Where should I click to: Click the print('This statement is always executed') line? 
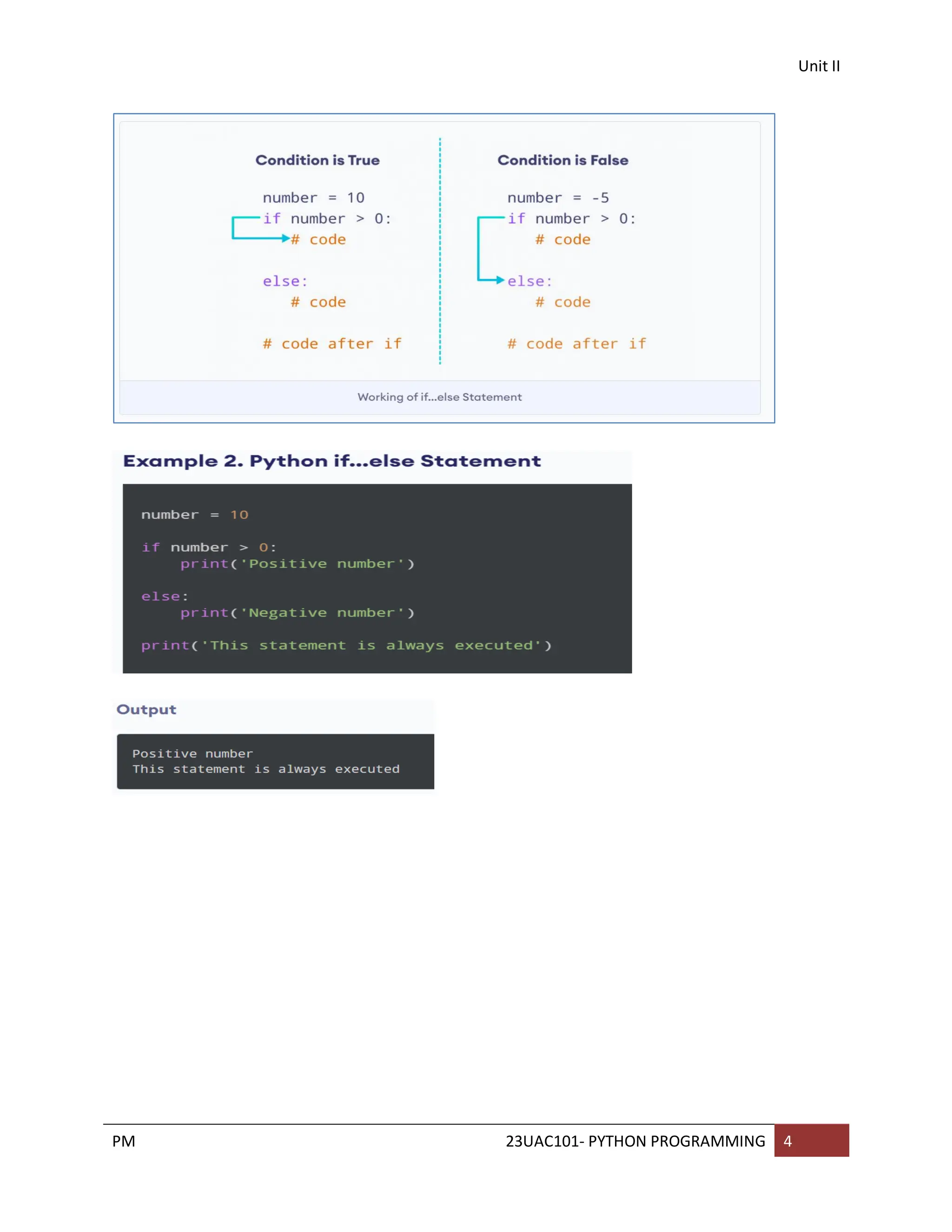[346, 645]
